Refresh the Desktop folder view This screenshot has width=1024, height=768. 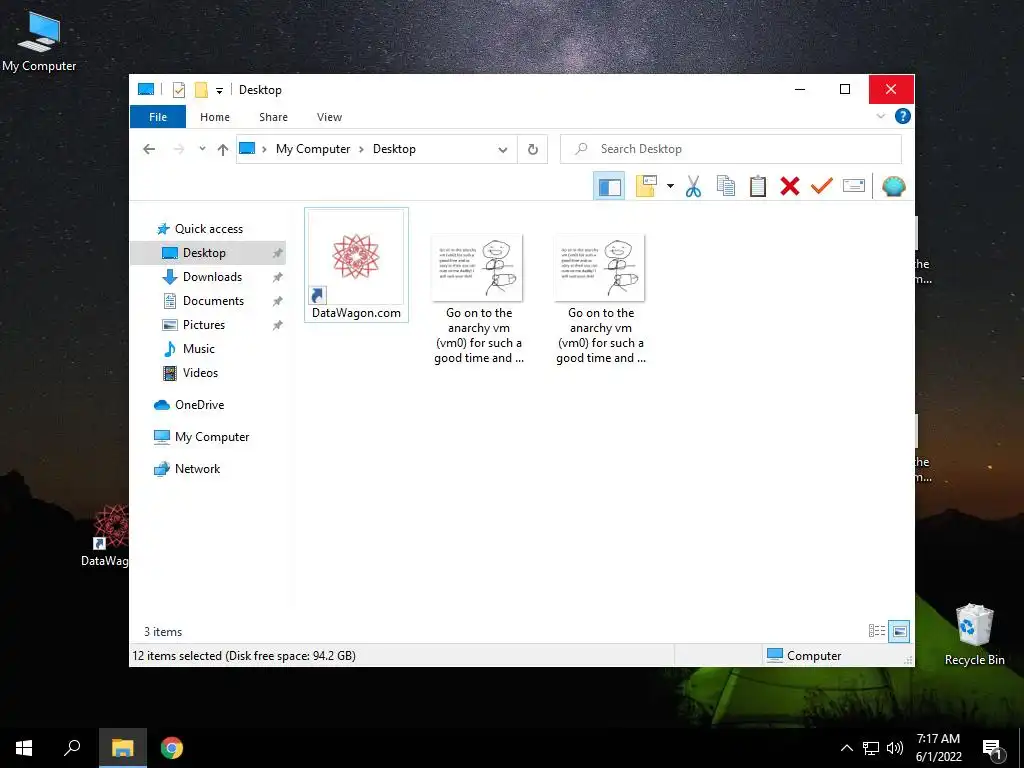[x=533, y=150]
